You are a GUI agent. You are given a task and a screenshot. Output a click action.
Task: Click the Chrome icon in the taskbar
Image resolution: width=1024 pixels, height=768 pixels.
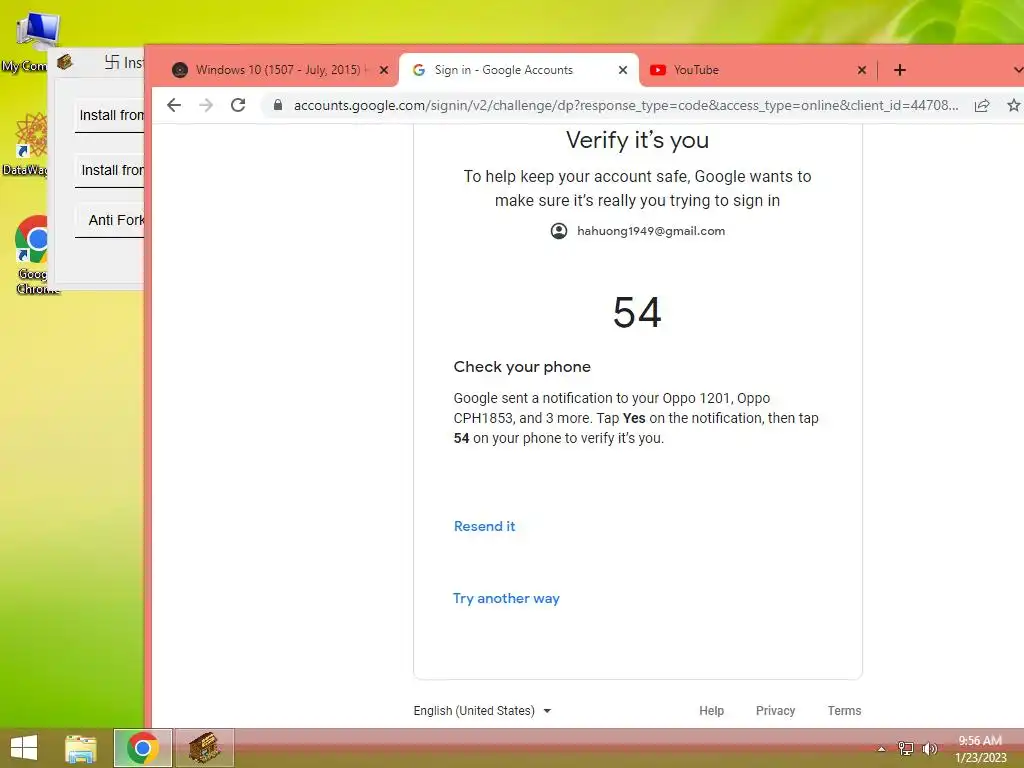[x=143, y=748]
